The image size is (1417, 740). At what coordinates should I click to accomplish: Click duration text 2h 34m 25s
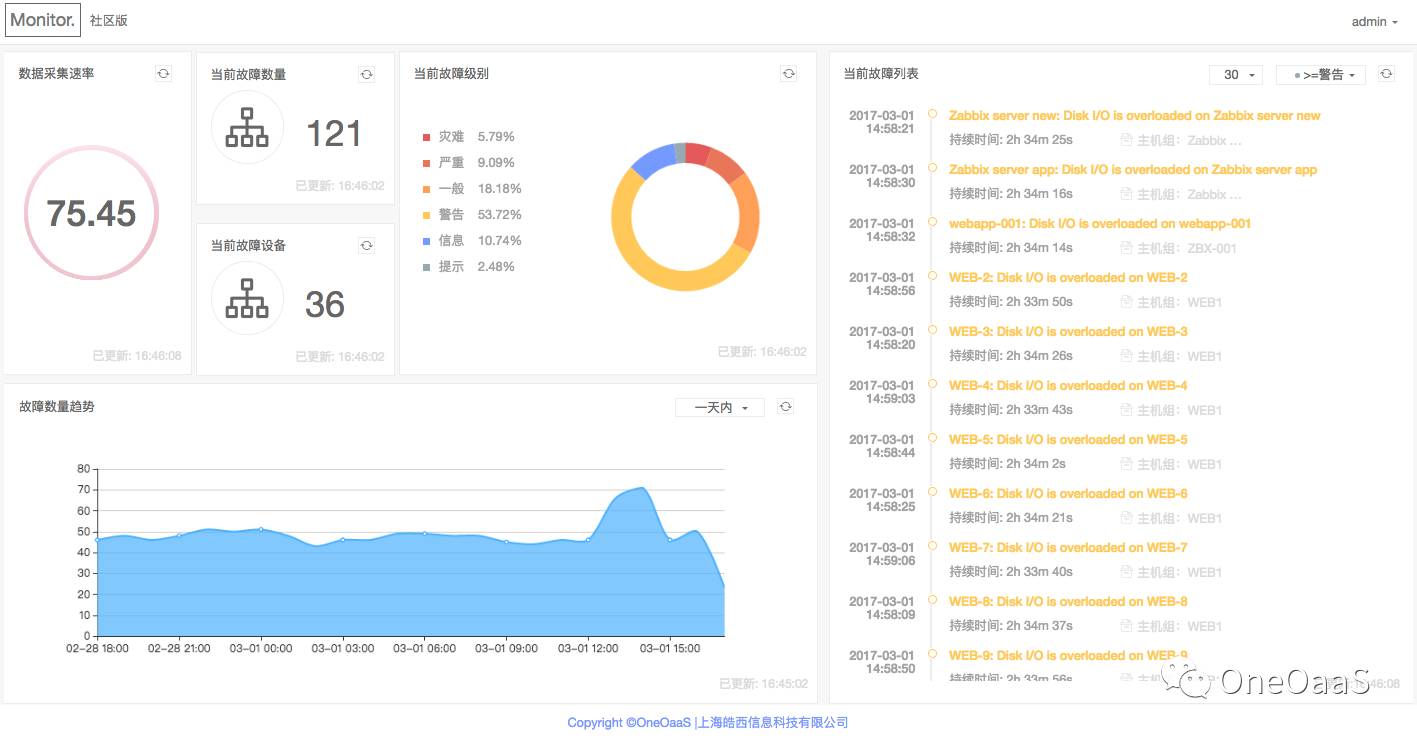pos(1011,140)
